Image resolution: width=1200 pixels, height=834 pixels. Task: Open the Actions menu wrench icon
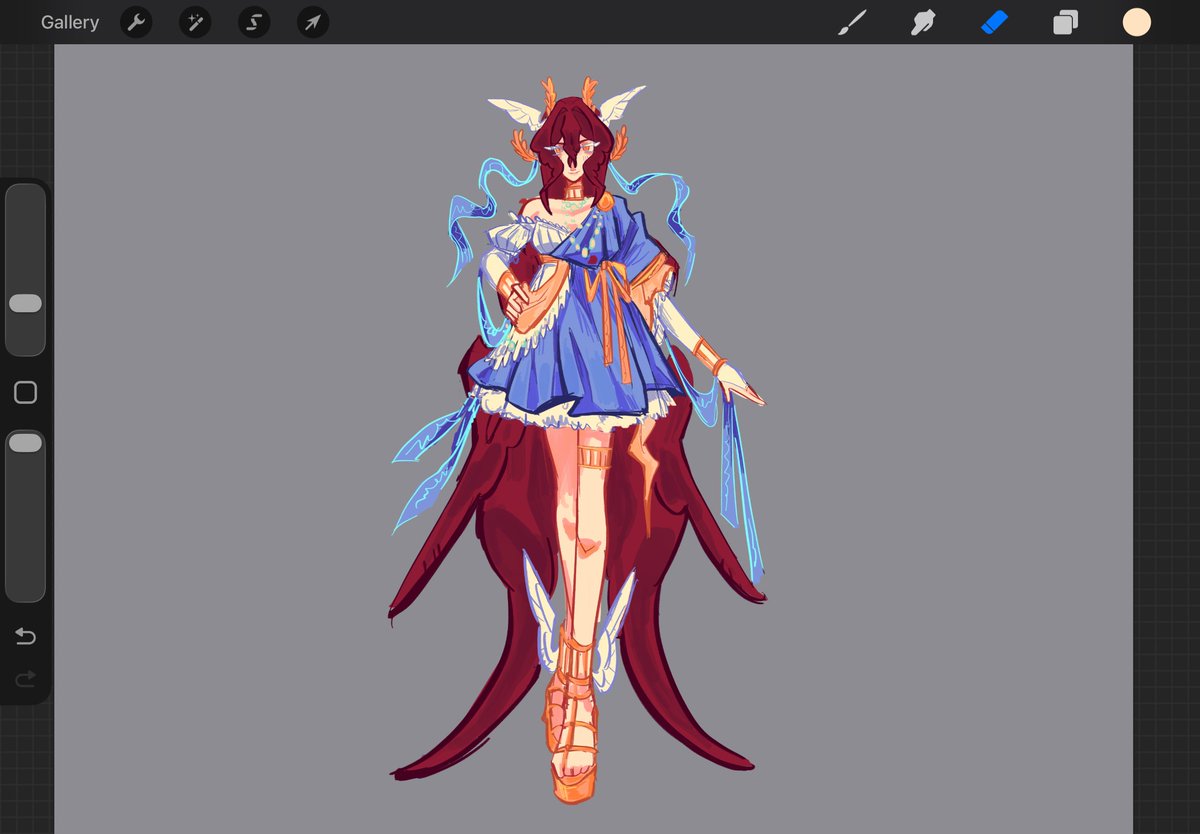[136, 22]
